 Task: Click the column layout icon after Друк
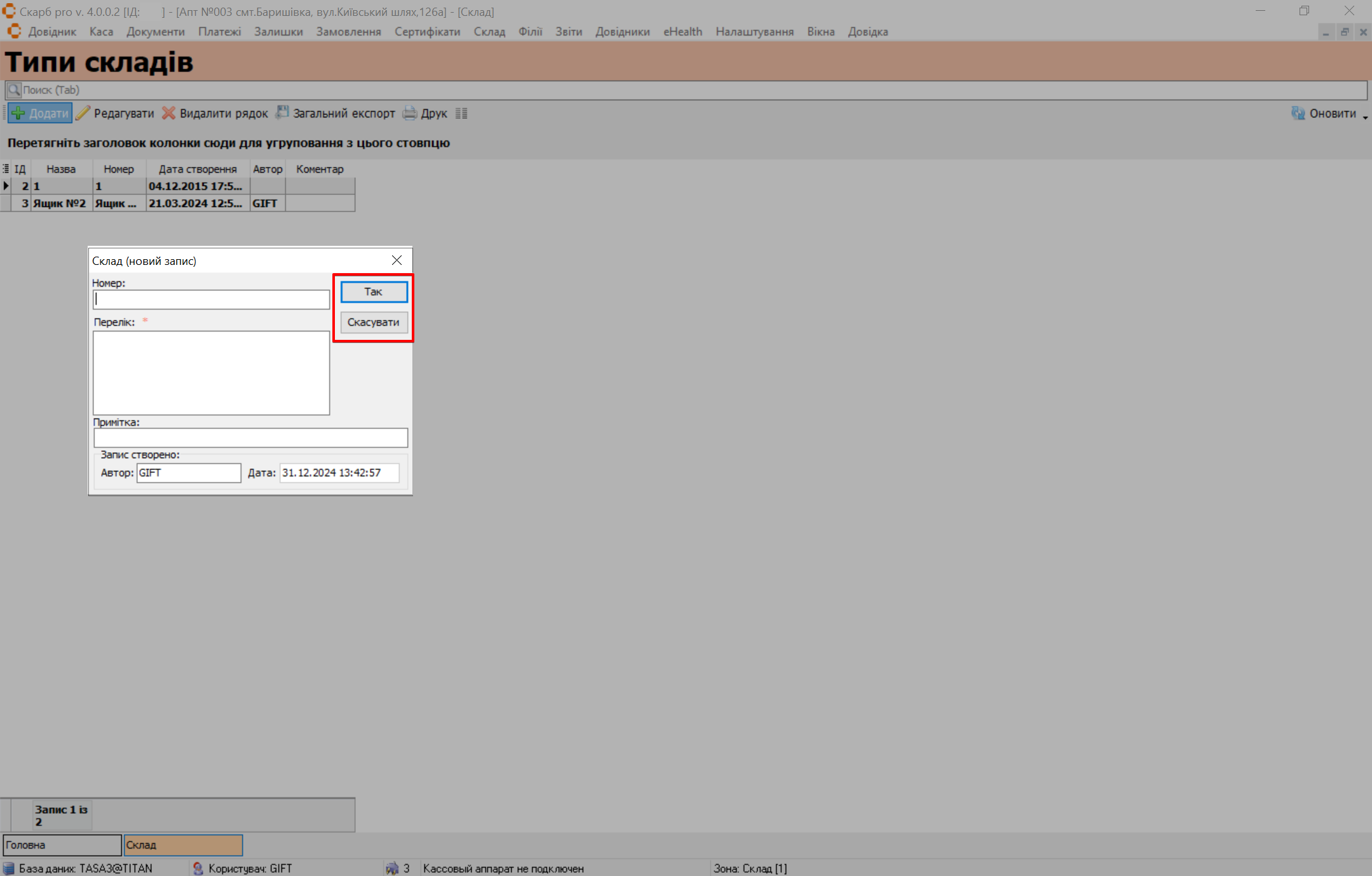461,114
